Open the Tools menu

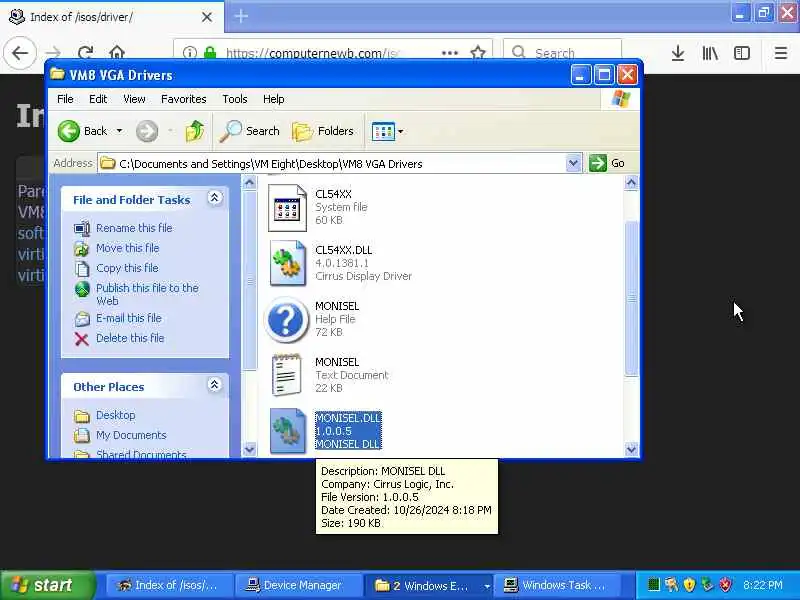click(x=235, y=99)
